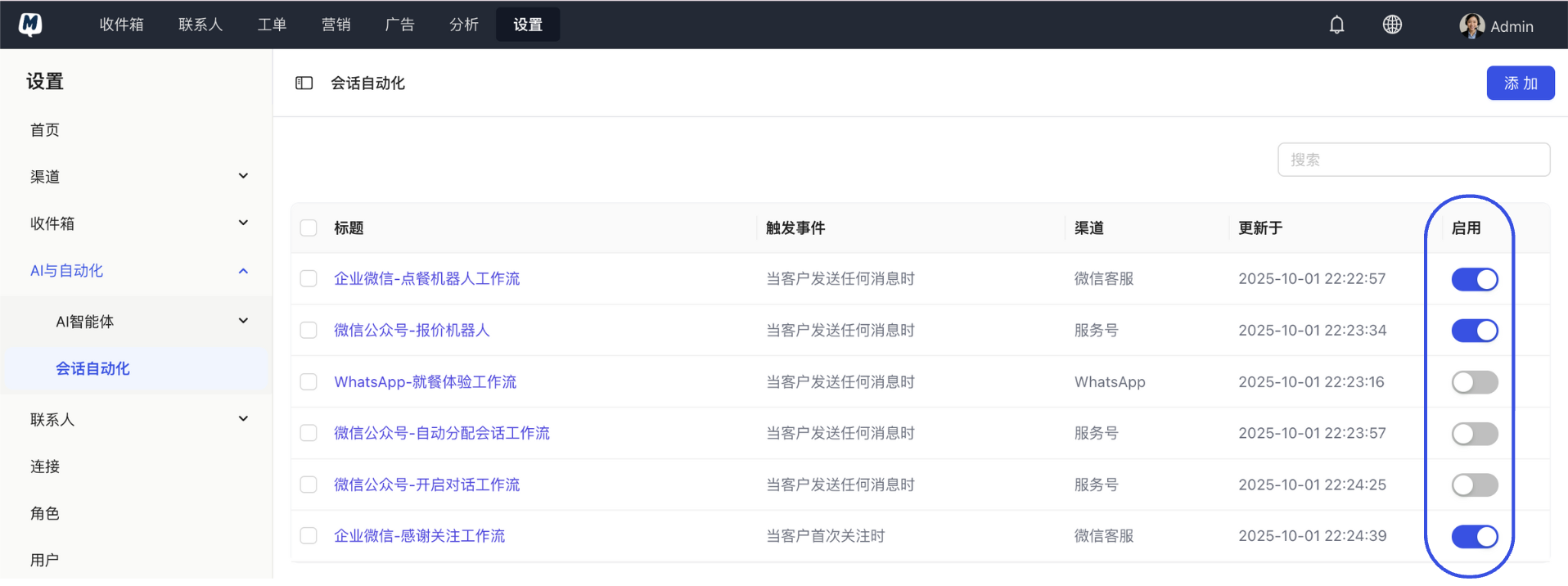Open the 收件箱 tab in the top navigation
The image size is (1568, 586).
[121, 25]
